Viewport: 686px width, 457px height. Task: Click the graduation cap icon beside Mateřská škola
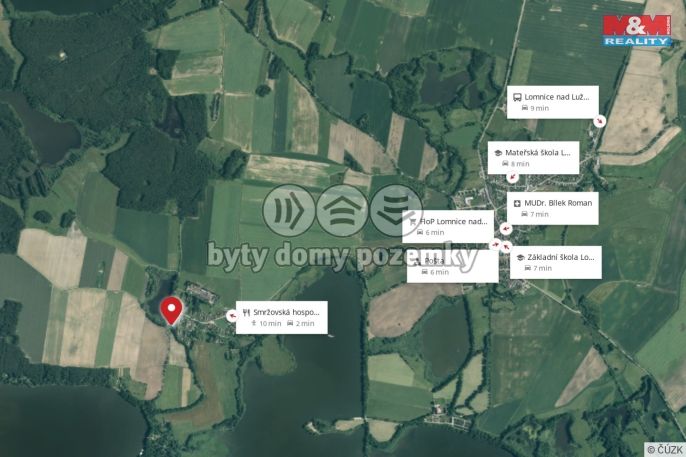[497, 153]
